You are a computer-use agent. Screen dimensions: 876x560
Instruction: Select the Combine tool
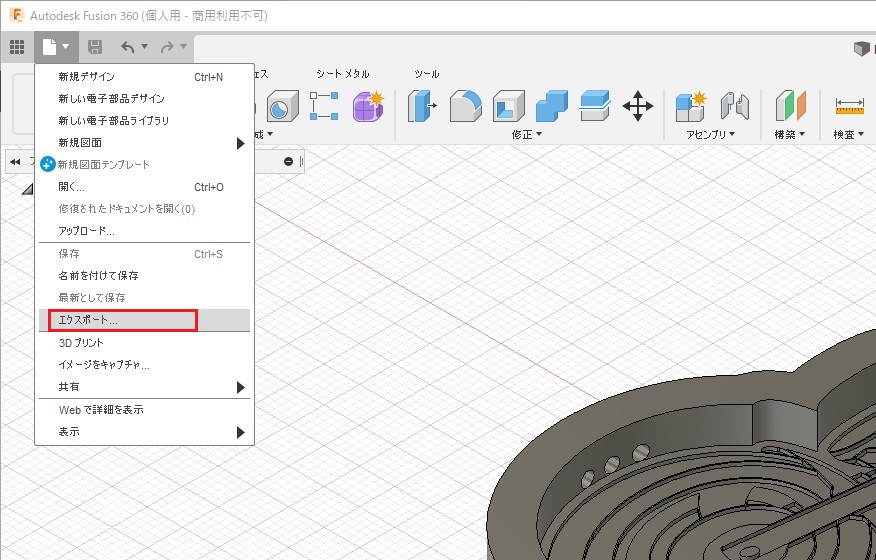[x=551, y=106]
